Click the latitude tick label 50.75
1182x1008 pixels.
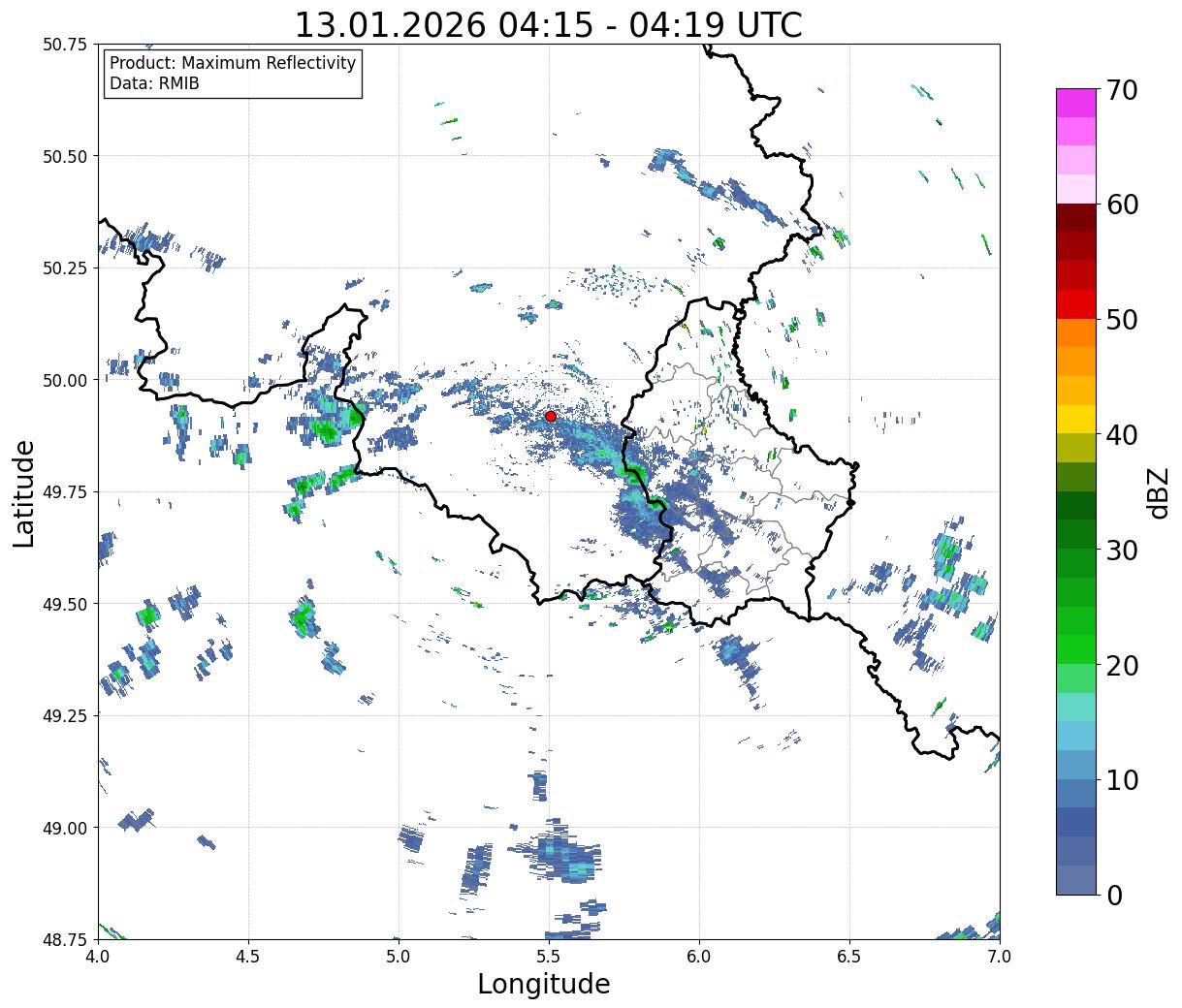pyautogui.click(x=65, y=45)
